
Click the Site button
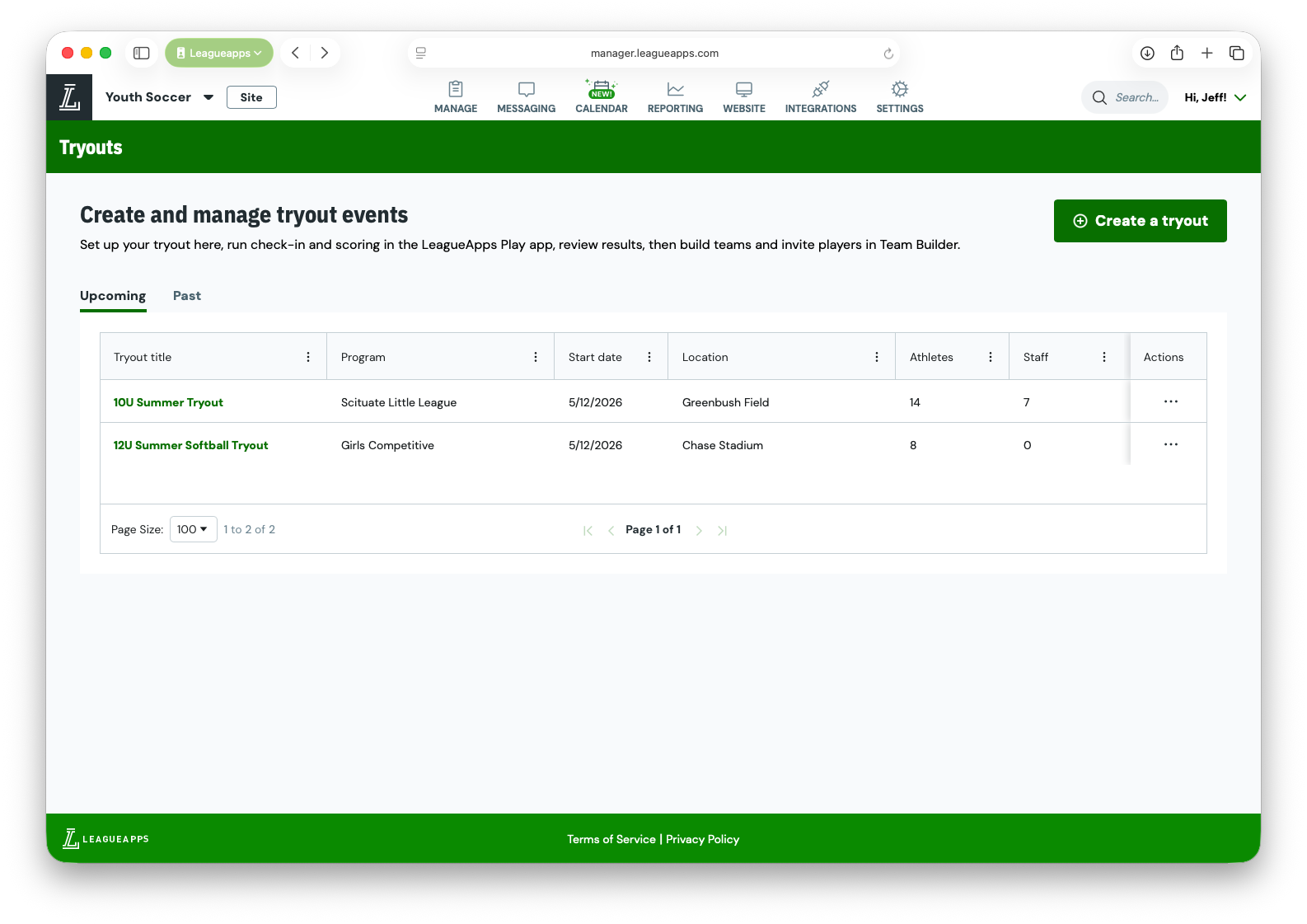(251, 97)
